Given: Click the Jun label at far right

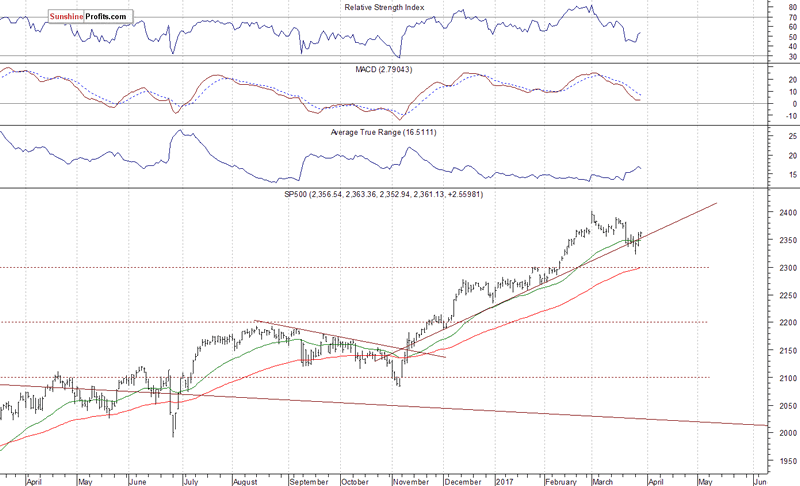Looking at the screenshot, I should [x=759, y=479].
